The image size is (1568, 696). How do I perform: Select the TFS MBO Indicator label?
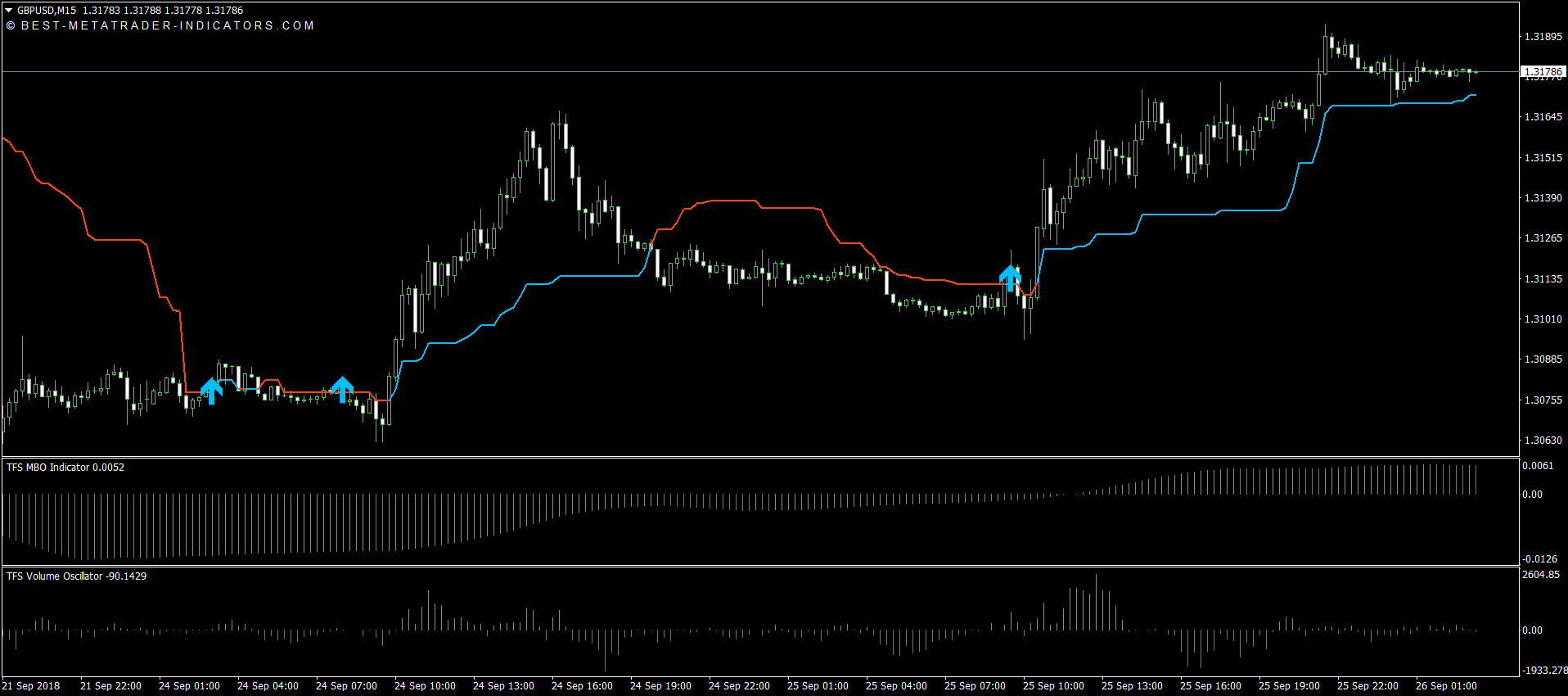65,468
